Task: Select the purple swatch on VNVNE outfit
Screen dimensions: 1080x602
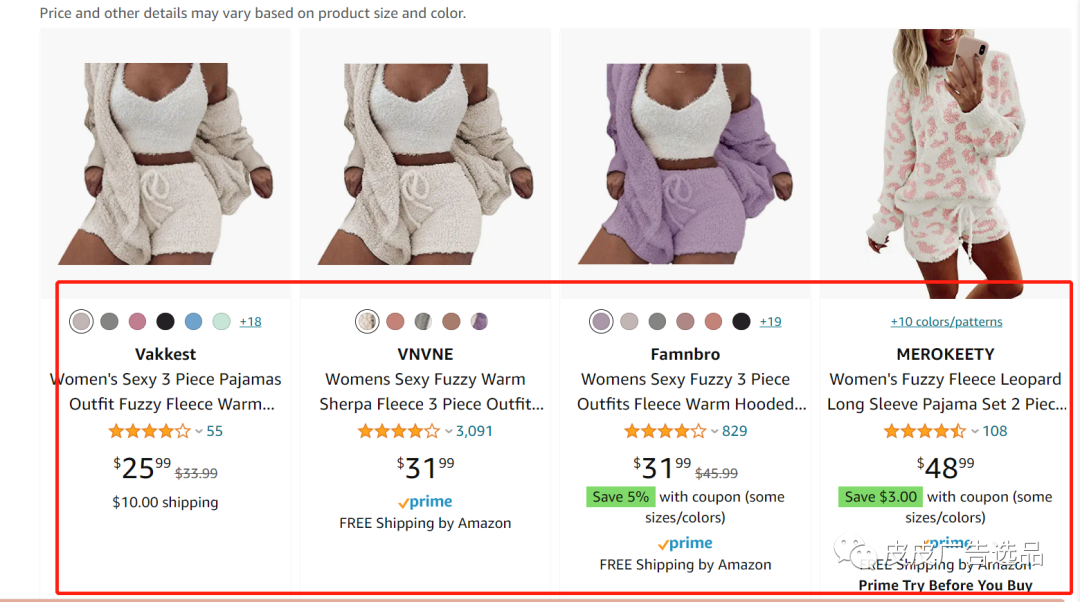Action: coord(480,322)
